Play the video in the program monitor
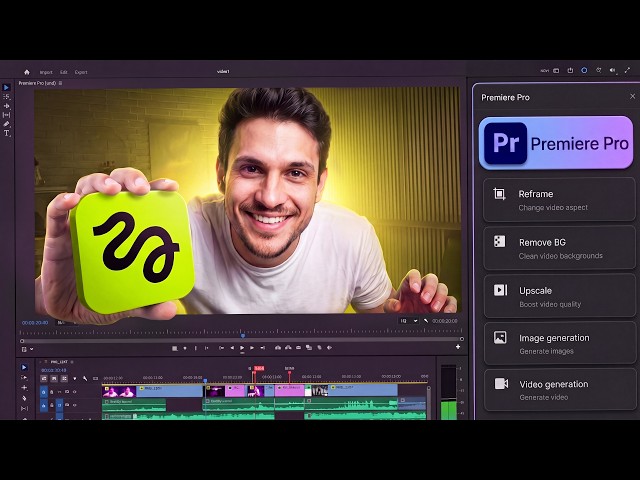 (x=242, y=348)
